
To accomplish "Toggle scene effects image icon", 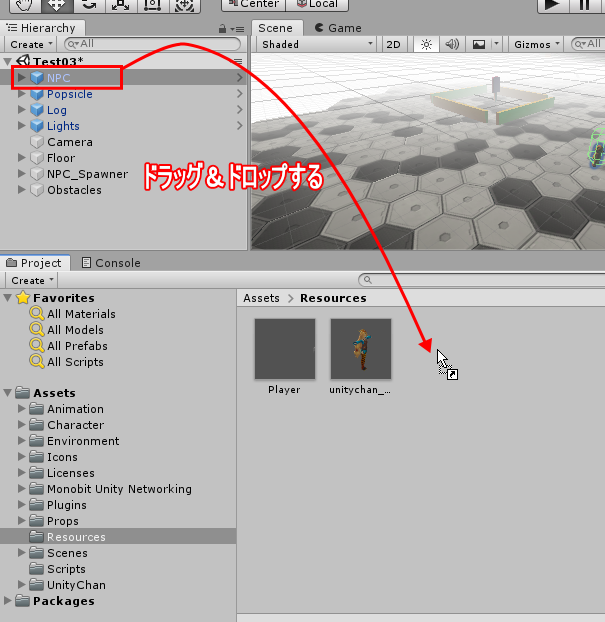I will tap(479, 44).
